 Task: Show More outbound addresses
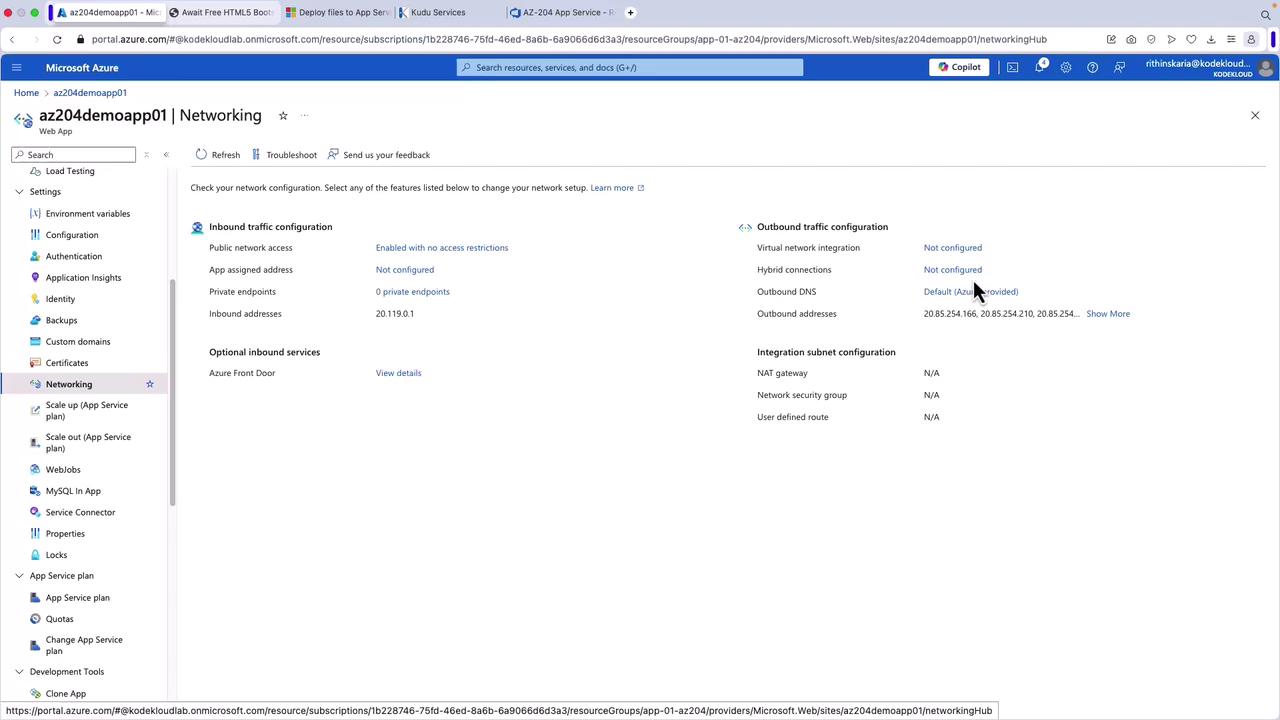1108,314
